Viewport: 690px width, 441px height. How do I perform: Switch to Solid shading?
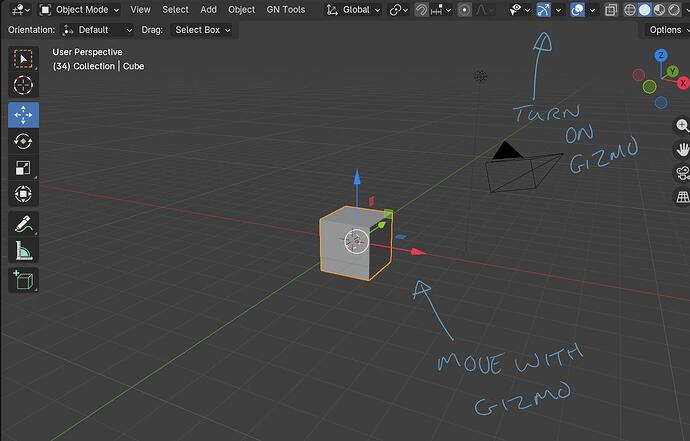pos(645,10)
